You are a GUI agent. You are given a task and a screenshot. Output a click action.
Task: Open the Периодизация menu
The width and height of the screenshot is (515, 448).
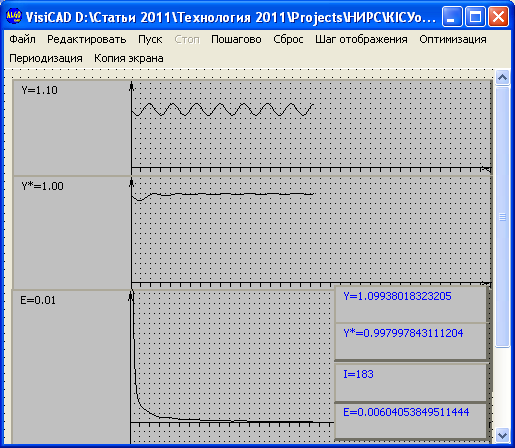46,58
